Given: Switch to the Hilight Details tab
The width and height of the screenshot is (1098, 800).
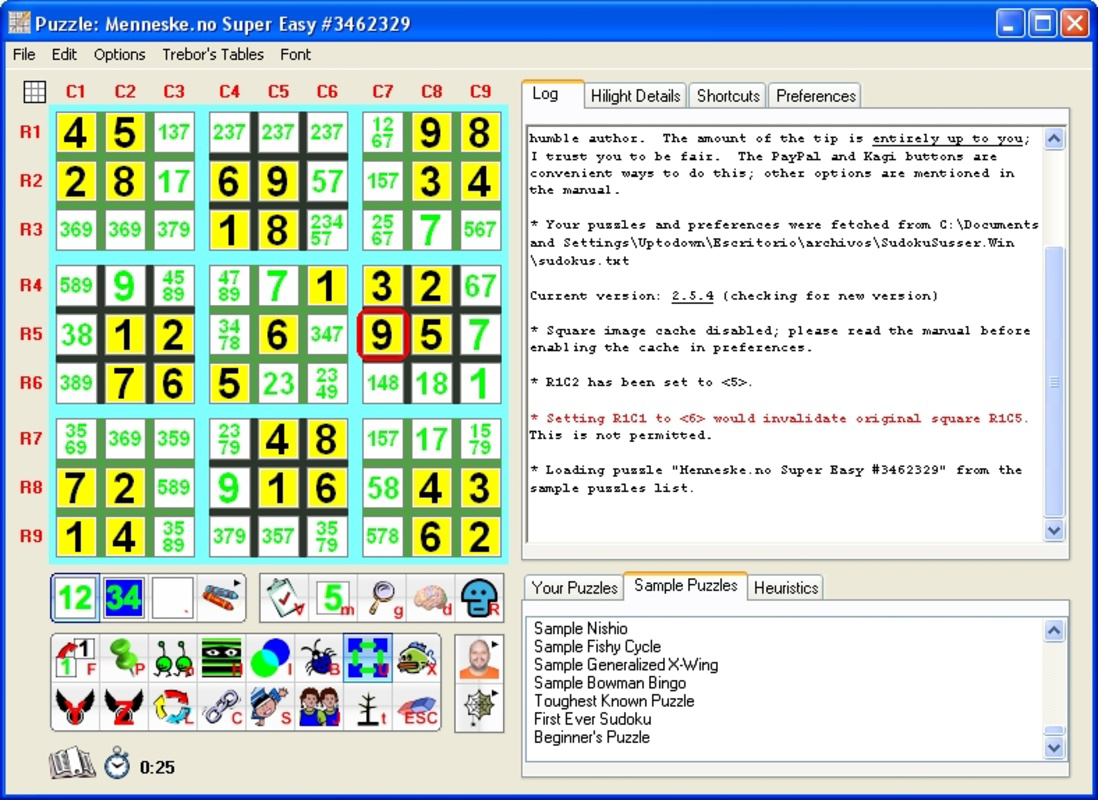Looking at the screenshot, I should tap(635, 96).
